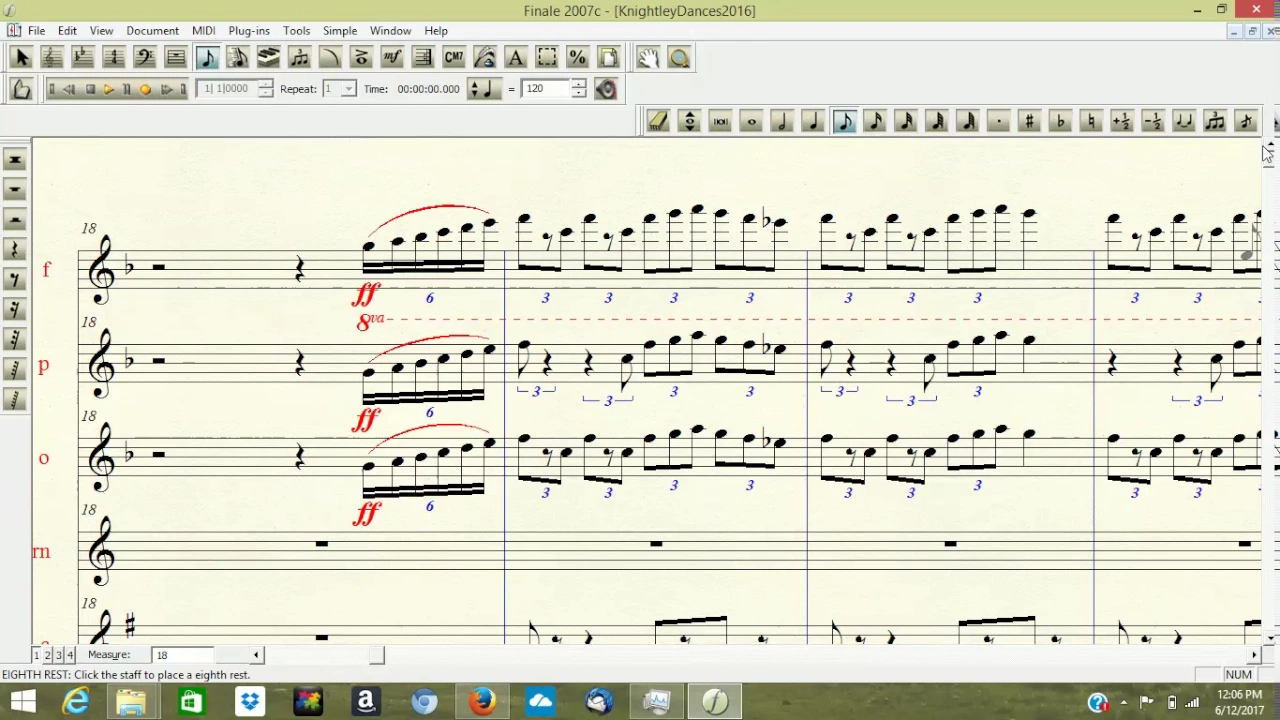Viewport: 1280px width, 720px height.
Task: Select the Resize percent tool
Action: click(x=578, y=58)
